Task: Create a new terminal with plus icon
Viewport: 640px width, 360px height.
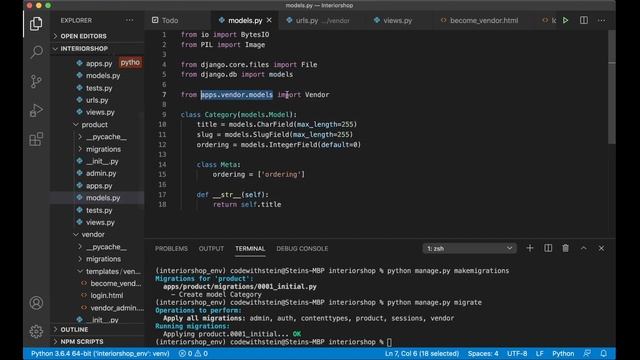Action: [529, 248]
